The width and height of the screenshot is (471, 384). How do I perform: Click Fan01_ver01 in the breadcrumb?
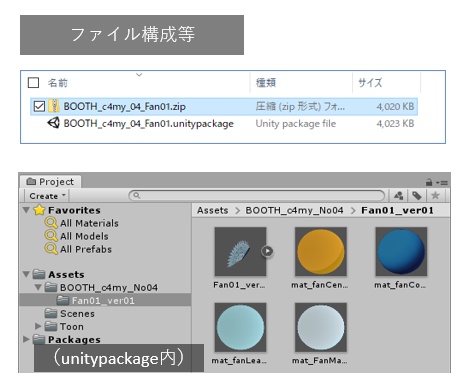[x=397, y=210]
